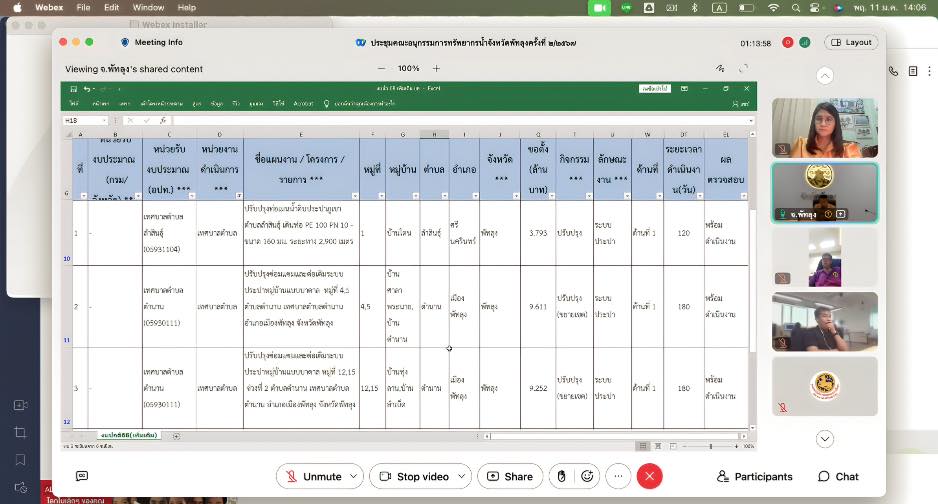Select the muted emblem avatar thumbnail
The width and height of the screenshot is (938, 504).
click(825, 386)
